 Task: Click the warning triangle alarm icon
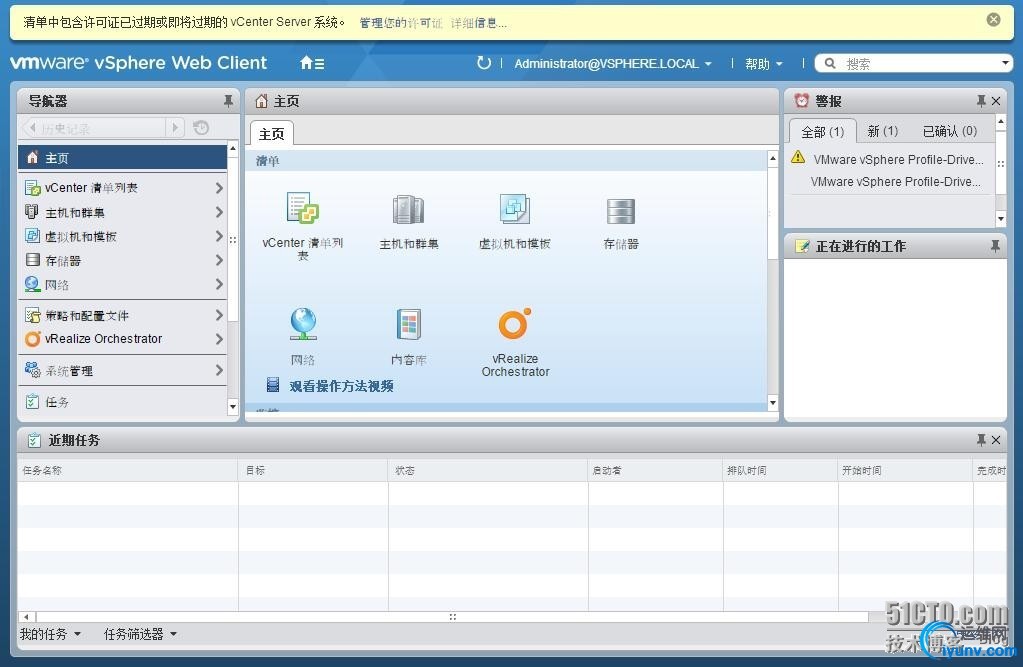pyautogui.click(x=798, y=157)
